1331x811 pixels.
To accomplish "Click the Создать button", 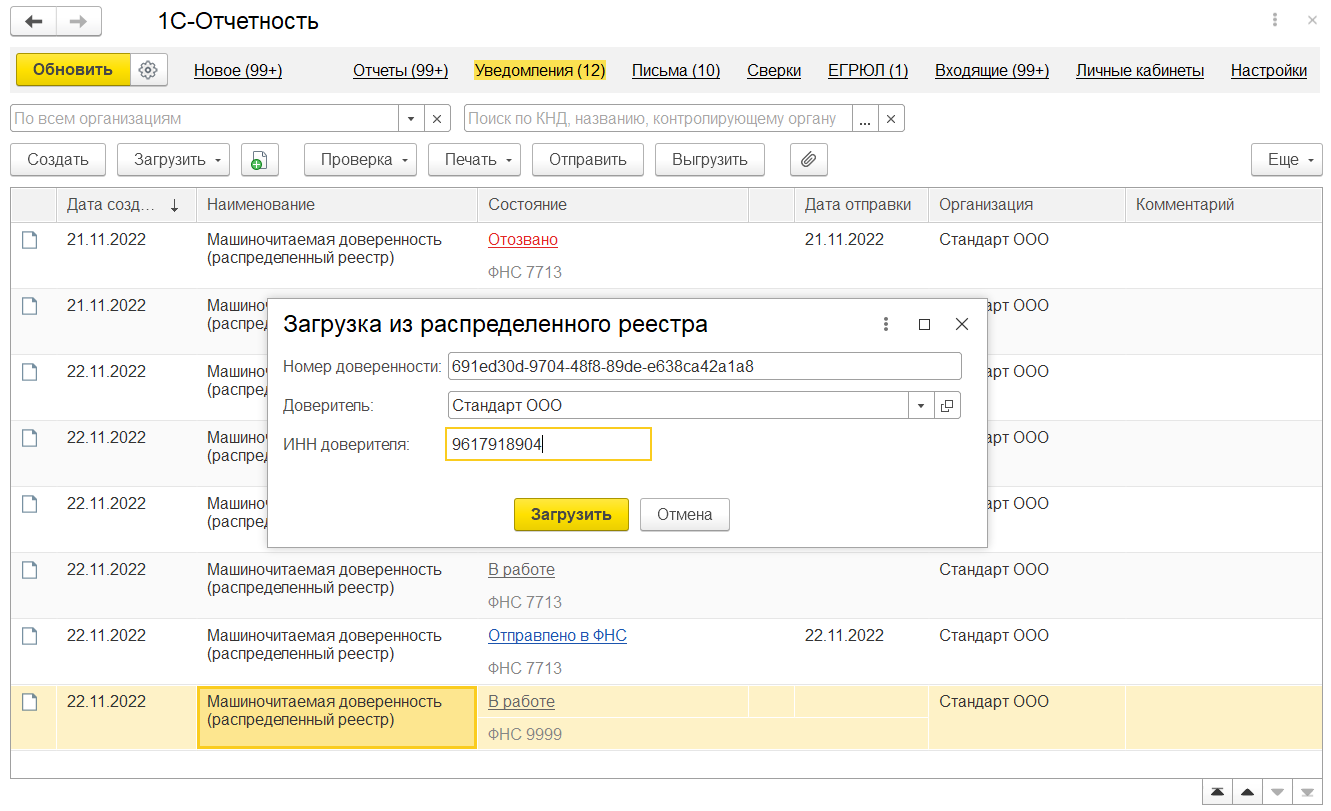I will 58,159.
